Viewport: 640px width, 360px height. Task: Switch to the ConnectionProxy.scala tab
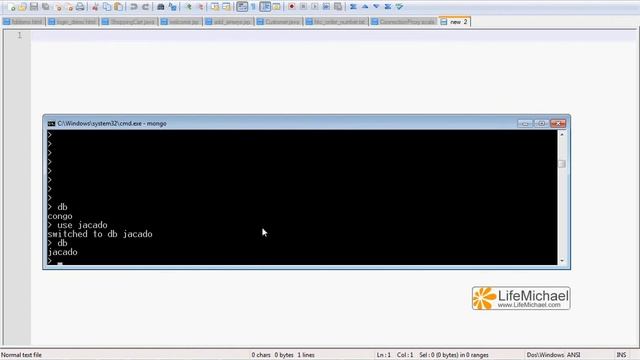403,22
